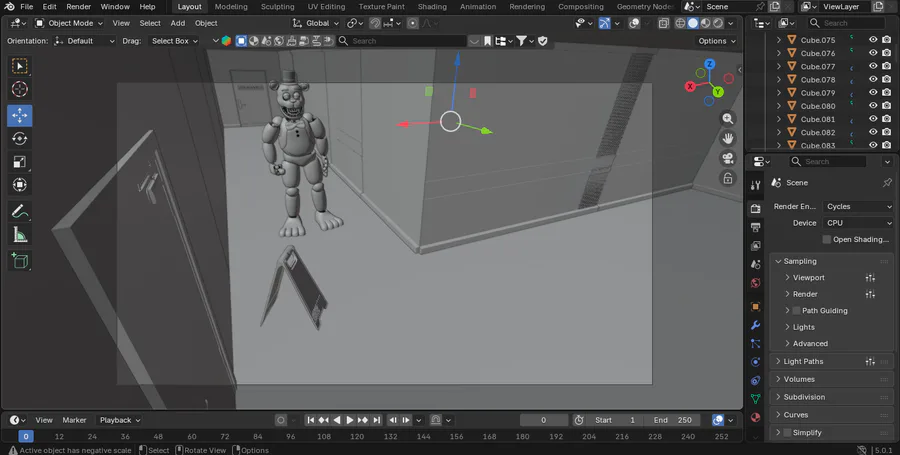
Task: Open the Object Mode dropdown
Action: click(x=69, y=23)
